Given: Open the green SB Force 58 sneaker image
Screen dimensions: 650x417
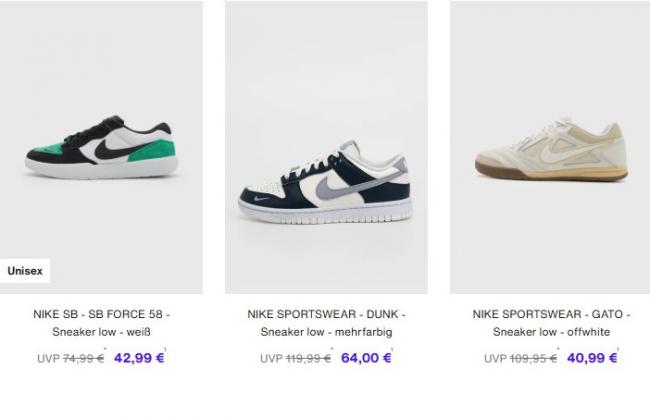Looking at the screenshot, I should (101, 147).
